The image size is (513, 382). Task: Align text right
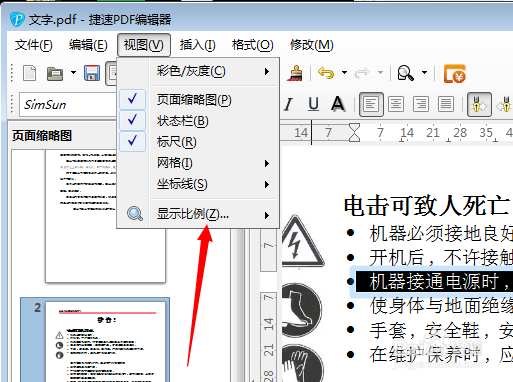tap(421, 104)
